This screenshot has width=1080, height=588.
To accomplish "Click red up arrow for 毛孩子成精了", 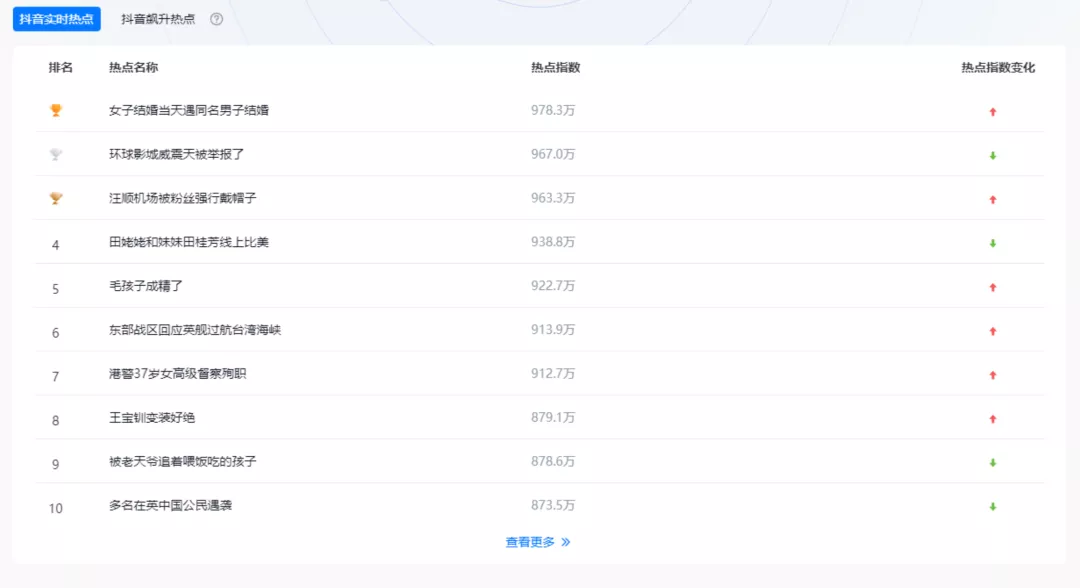I will [993, 287].
